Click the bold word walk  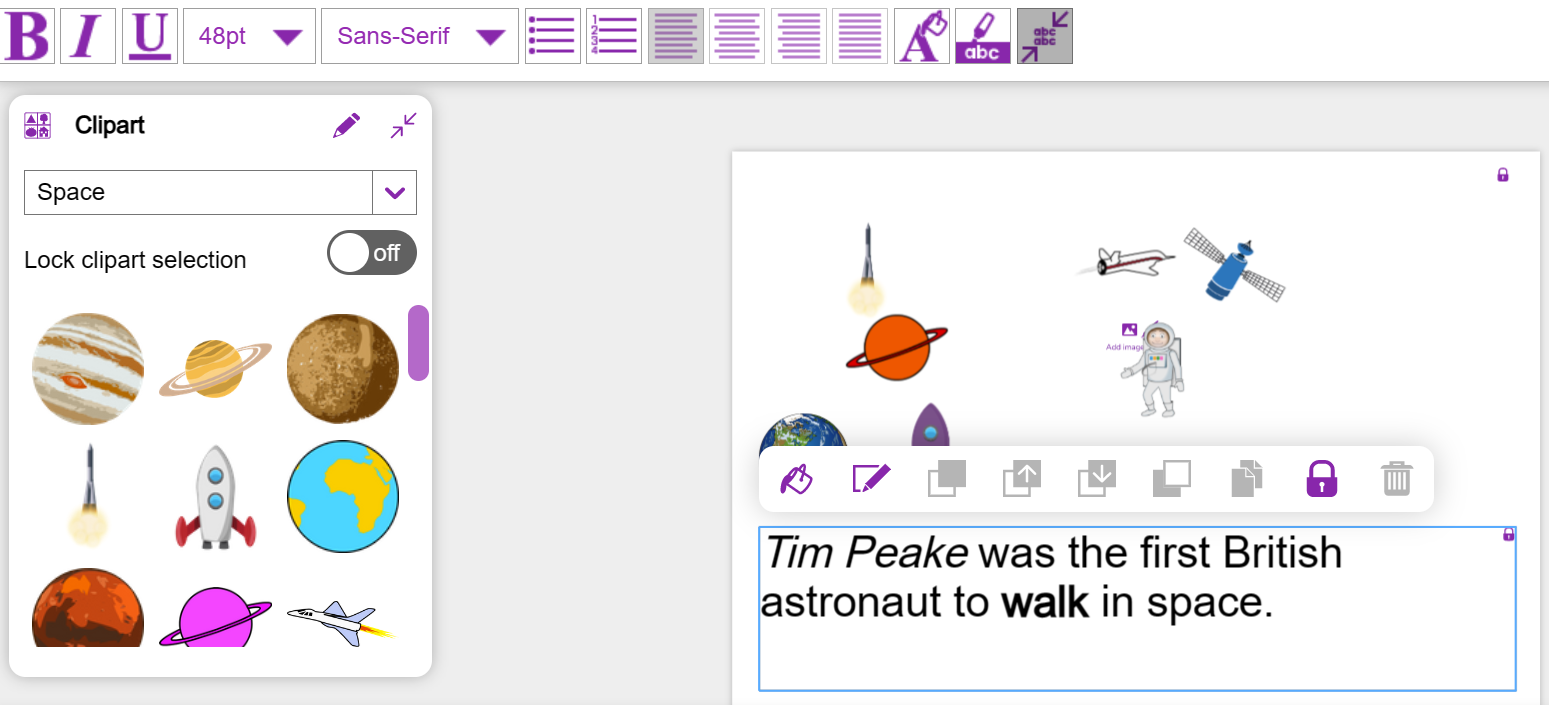point(1045,602)
